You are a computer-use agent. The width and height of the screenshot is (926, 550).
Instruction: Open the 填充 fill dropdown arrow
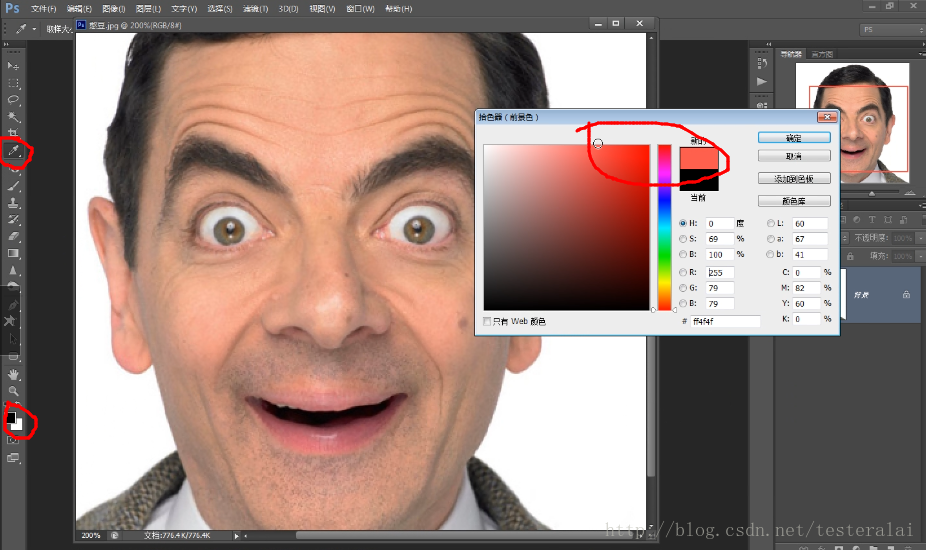[920, 256]
